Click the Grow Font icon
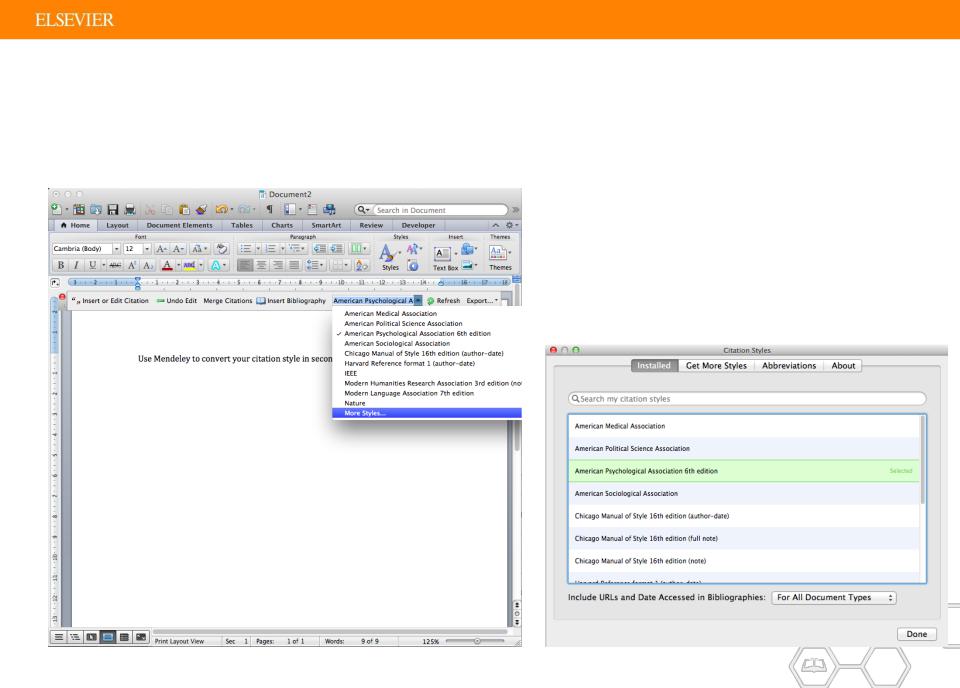Screen dimensions: 960x688 tap(161, 249)
